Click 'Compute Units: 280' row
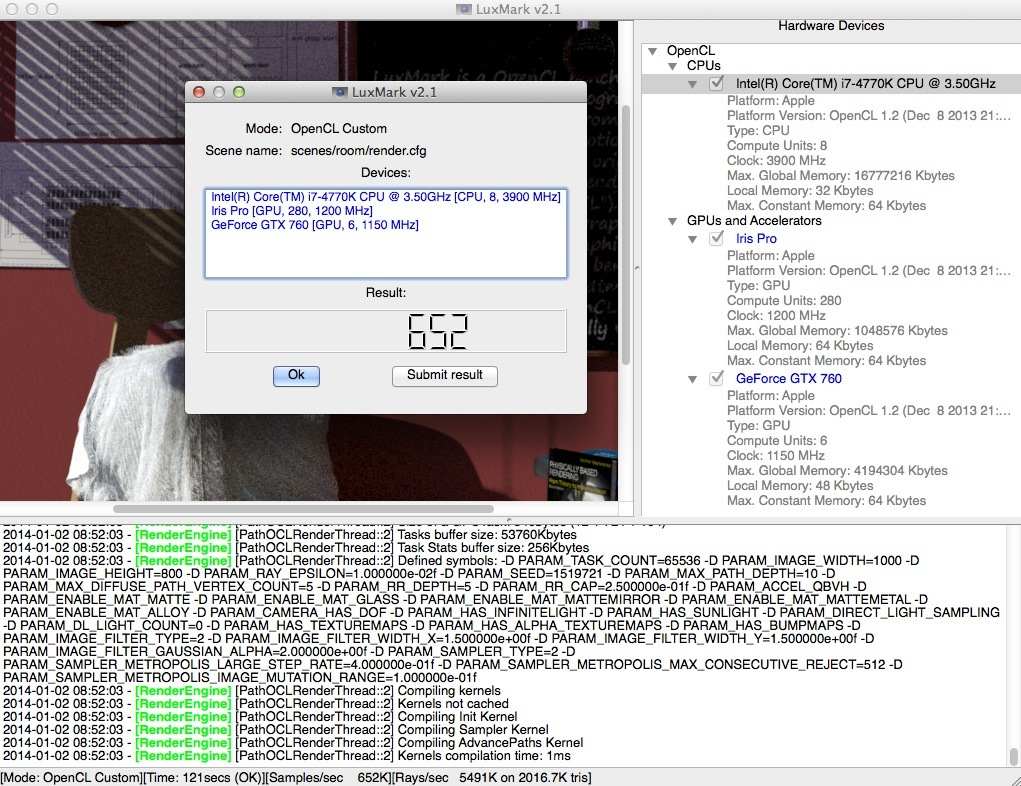The image size is (1021, 786). coord(784,301)
